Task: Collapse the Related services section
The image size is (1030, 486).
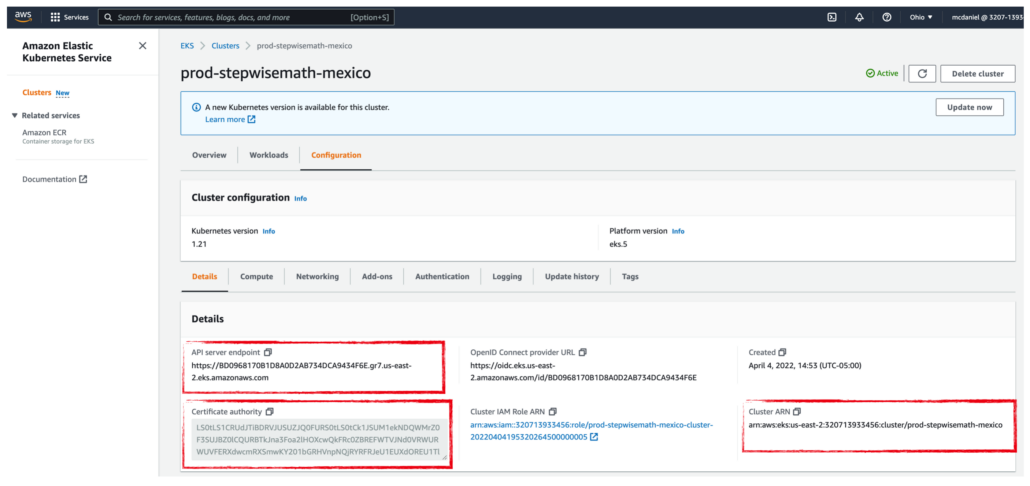Action: (14, 116)
